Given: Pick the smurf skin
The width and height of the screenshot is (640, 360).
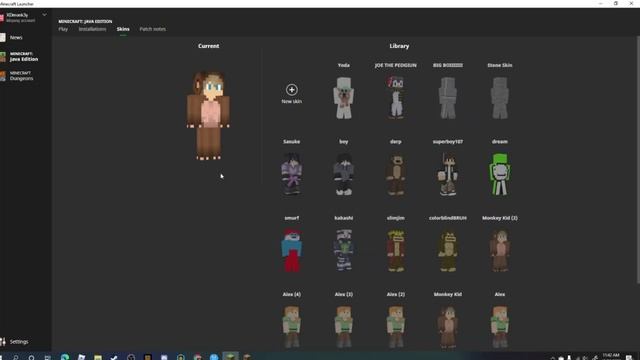Looking at the screenshot, I should coord(291,251).
